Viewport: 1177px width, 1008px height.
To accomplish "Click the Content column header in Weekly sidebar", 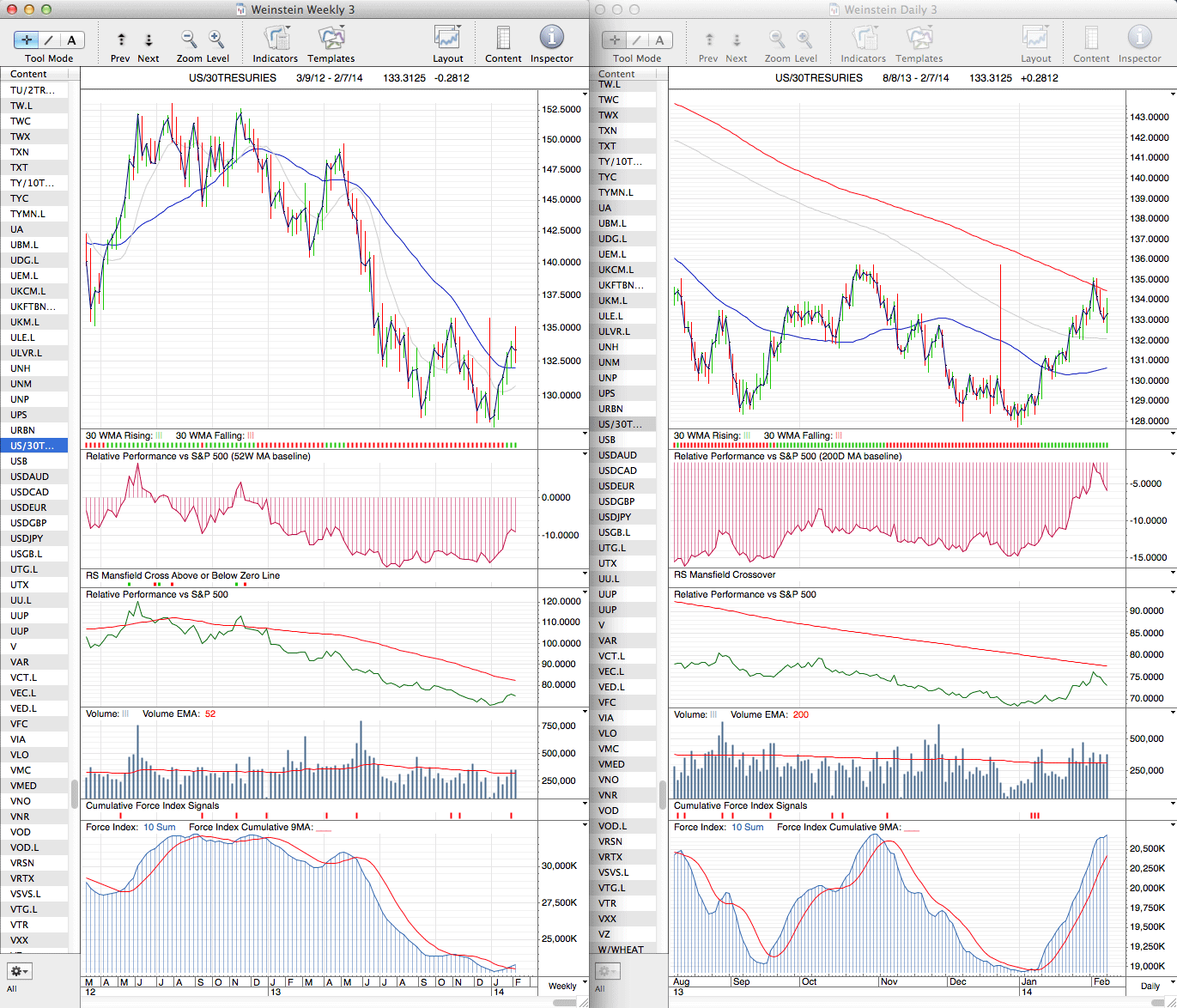I will [x=34, y=74].
